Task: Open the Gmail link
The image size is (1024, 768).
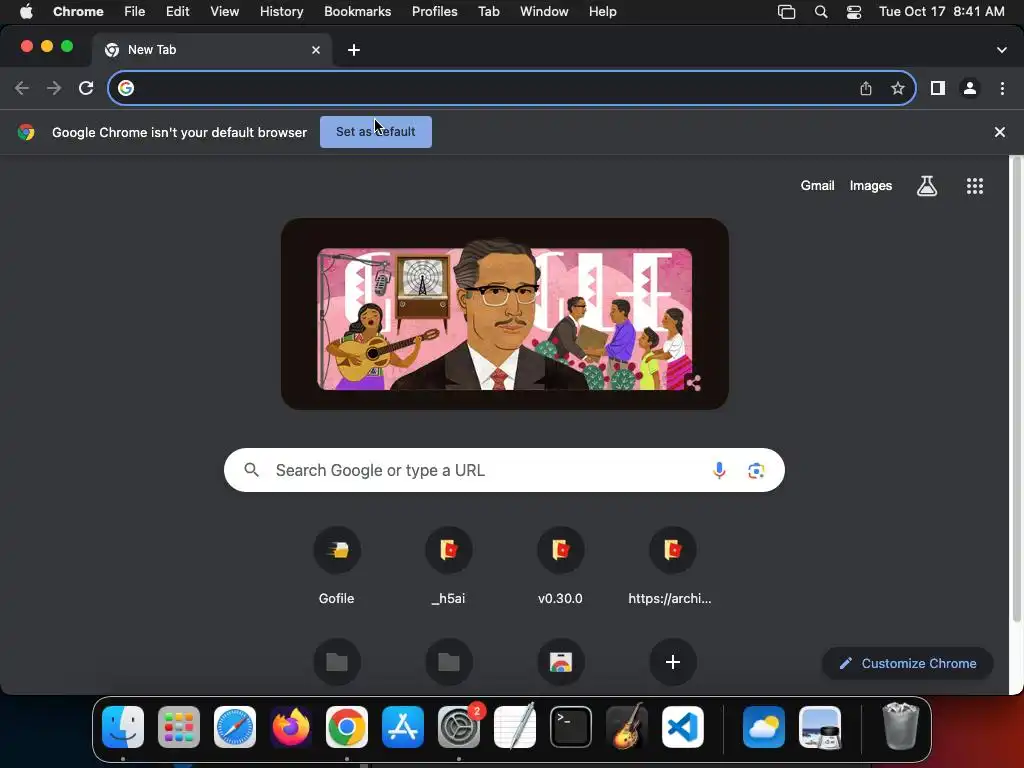Action: coord(818,185)
